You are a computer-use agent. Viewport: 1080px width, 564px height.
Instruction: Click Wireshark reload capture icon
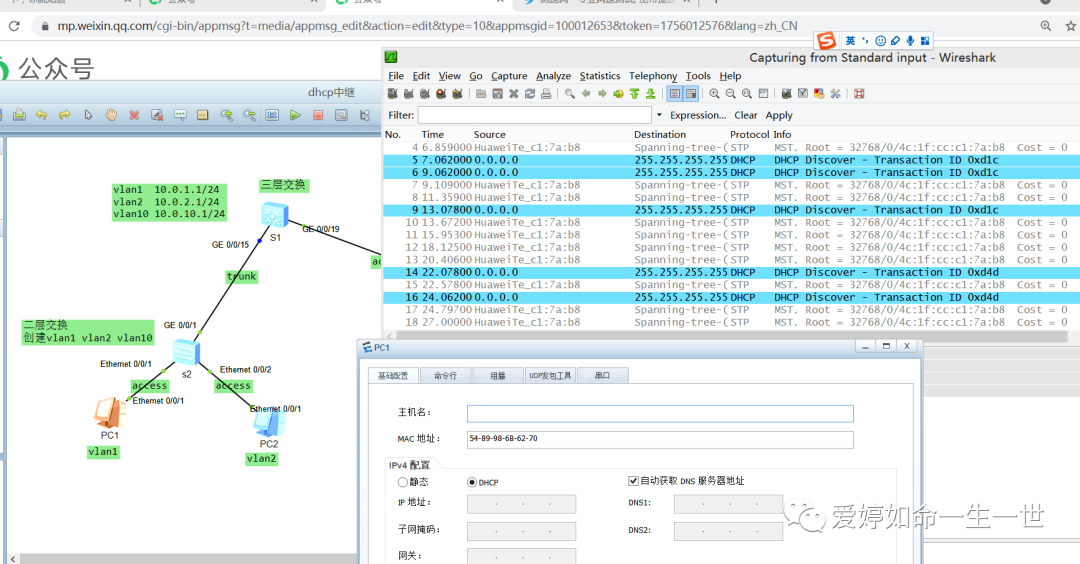click(530, 94)
